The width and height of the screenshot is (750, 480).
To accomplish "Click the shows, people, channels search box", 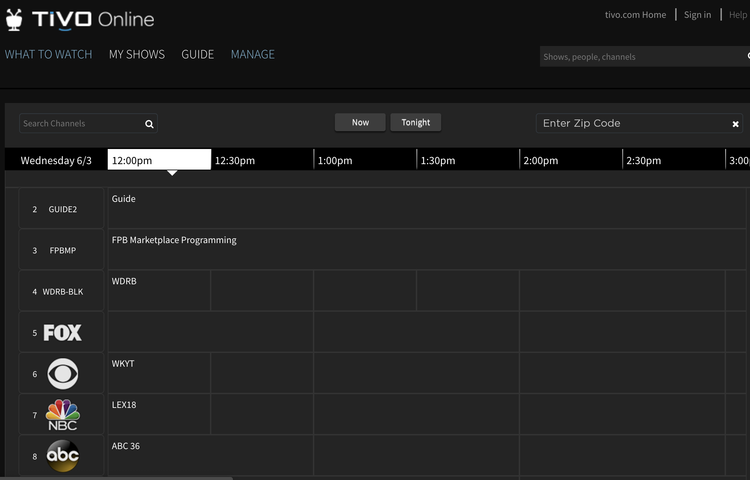I will [x=640, y=57].
